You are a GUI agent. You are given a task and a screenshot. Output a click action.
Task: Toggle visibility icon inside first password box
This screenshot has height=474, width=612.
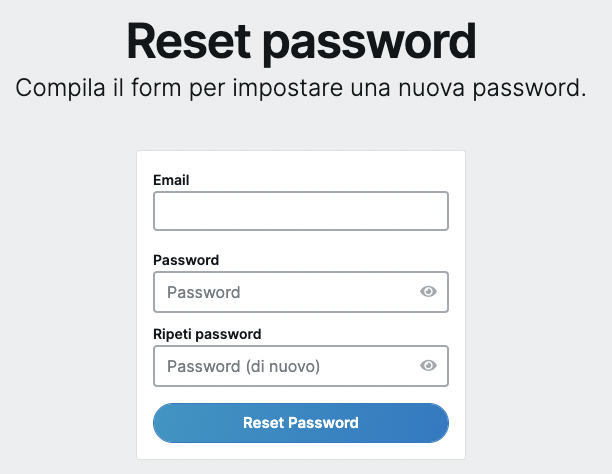coord(428,291)
